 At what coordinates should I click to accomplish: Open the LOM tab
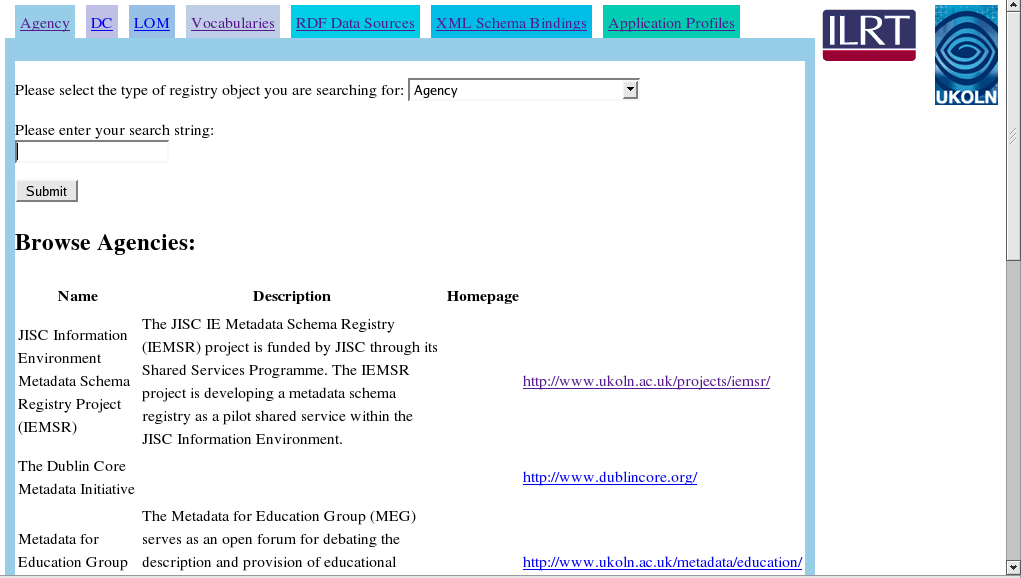[x=152, y=23]
